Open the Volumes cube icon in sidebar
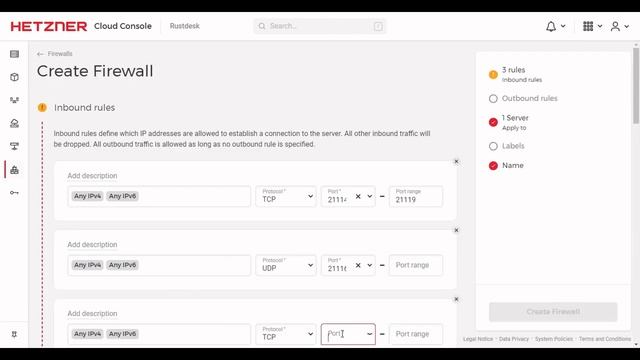This screenshot has width=640, height=360. tap(14, 77)
